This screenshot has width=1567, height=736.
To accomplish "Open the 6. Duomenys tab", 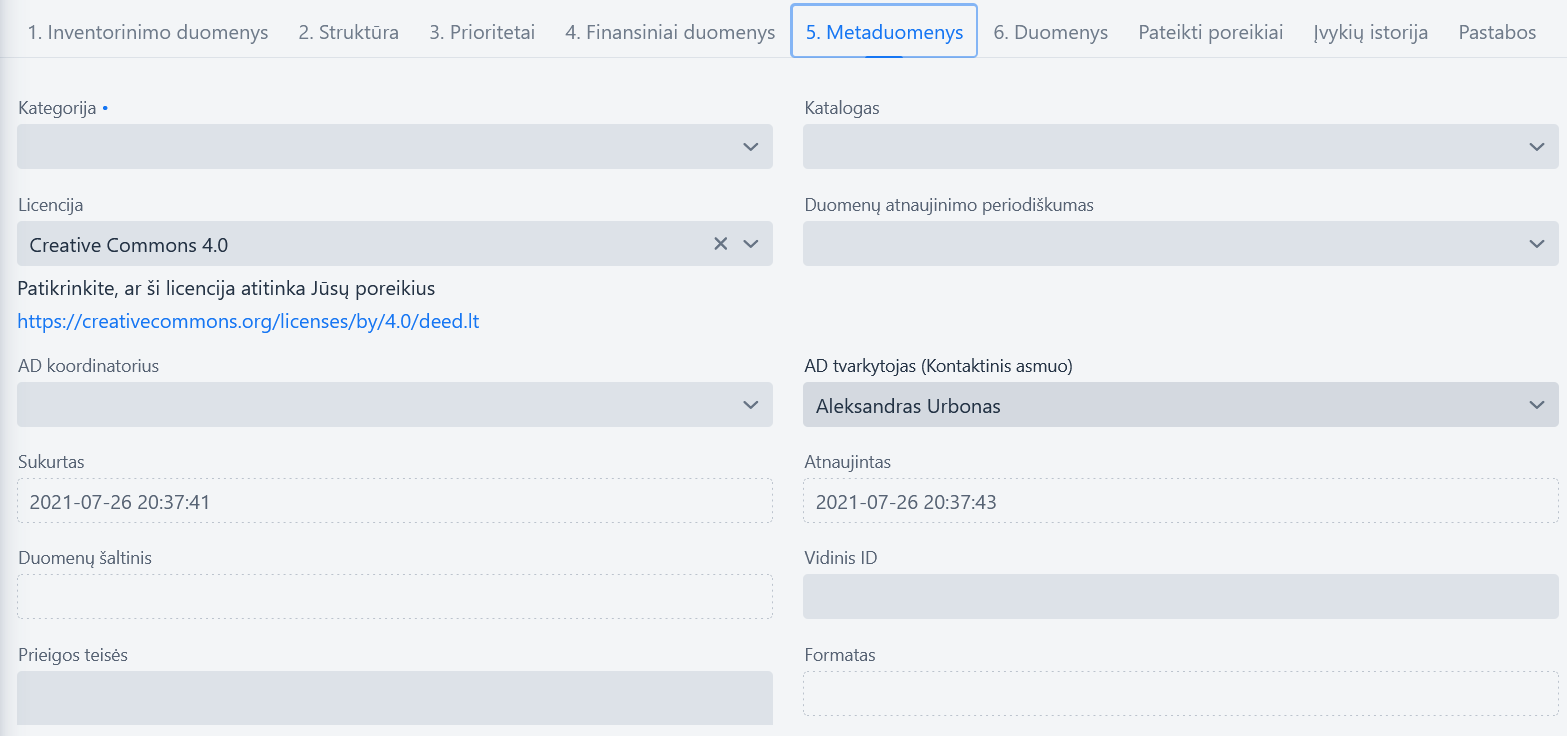I will 1051,32.
